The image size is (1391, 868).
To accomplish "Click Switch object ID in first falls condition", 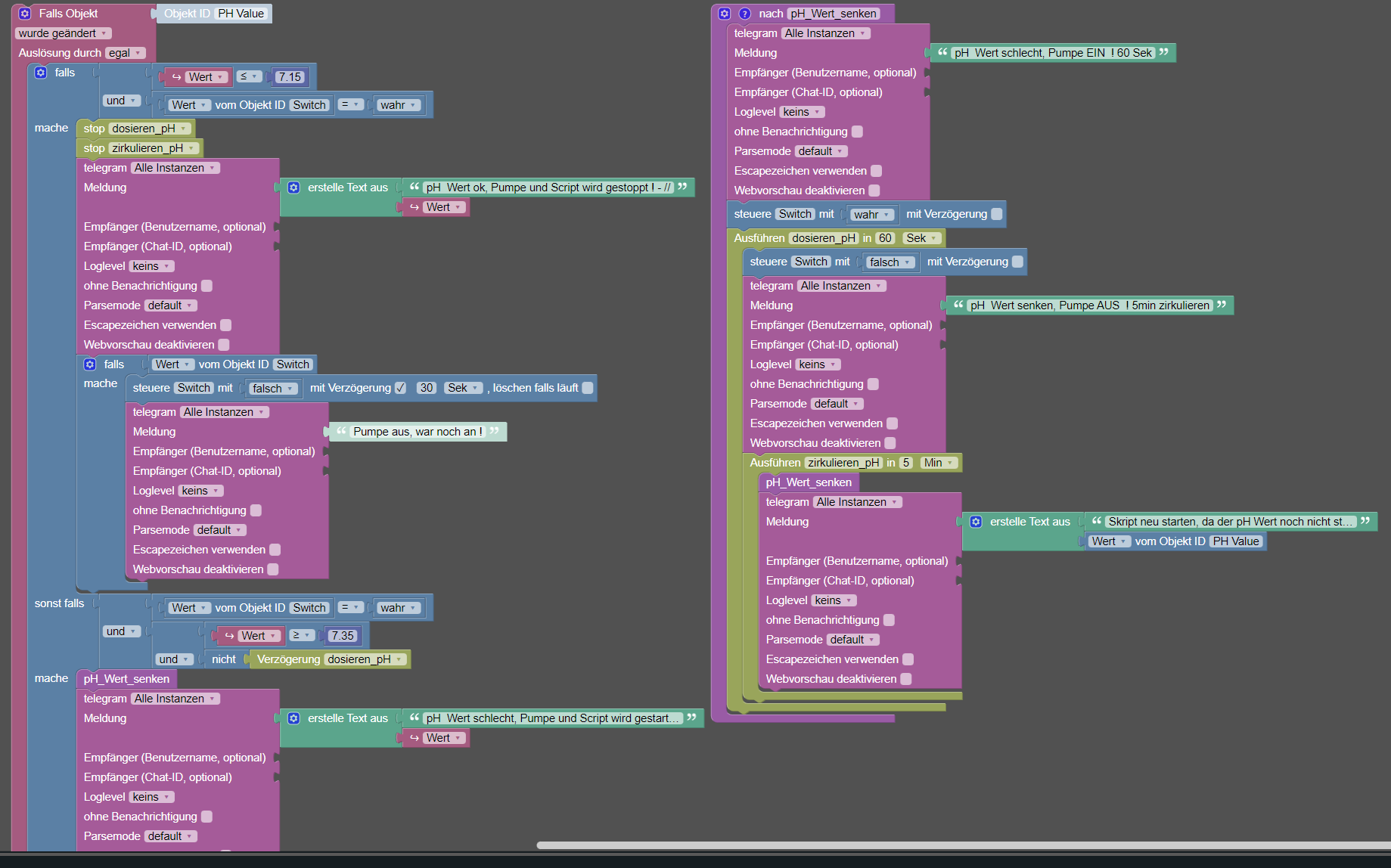I will point(309,105).
